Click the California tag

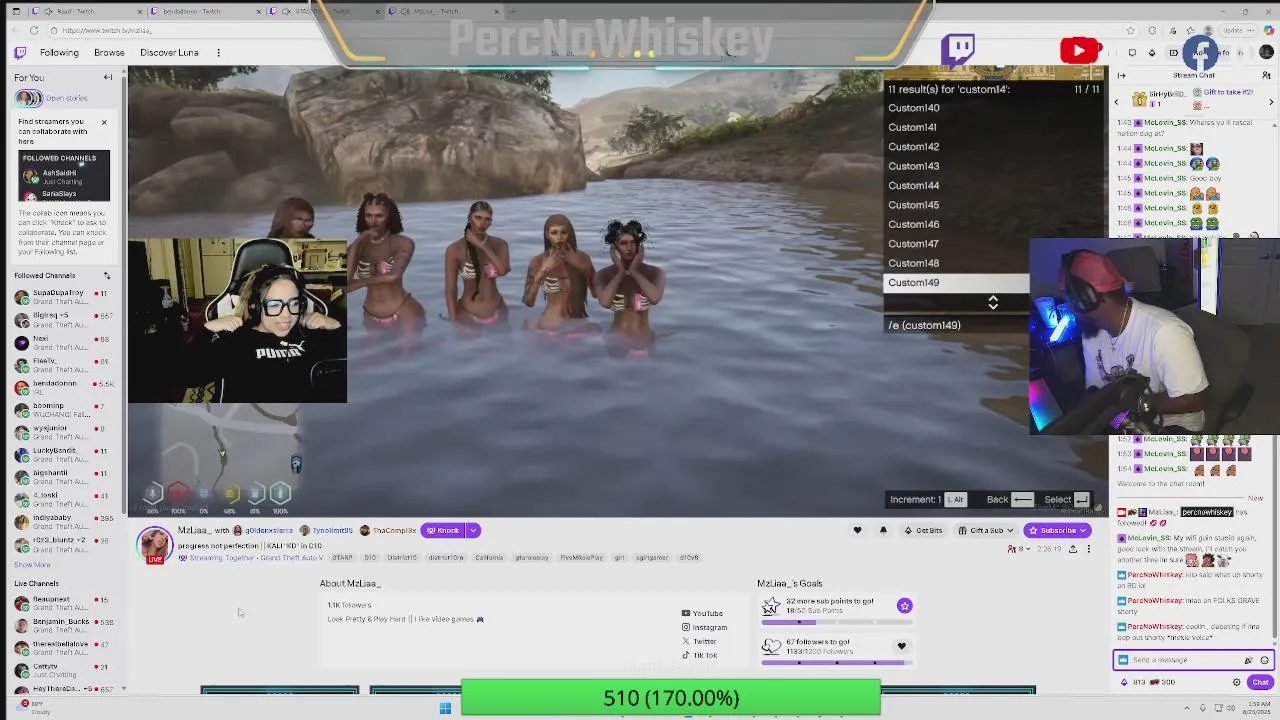tap(489, 558)
